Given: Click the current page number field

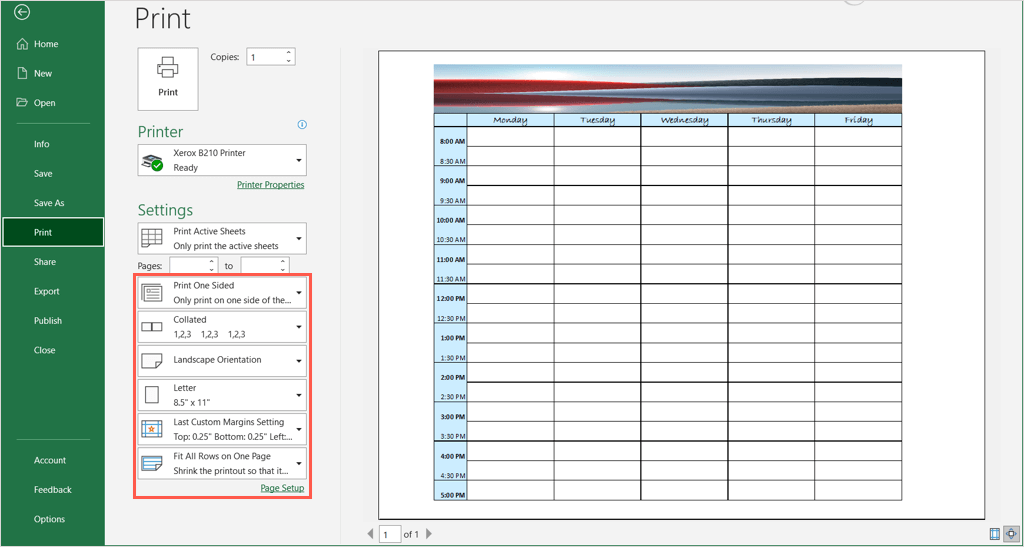Looking at the screenshot, I should 389,535.
